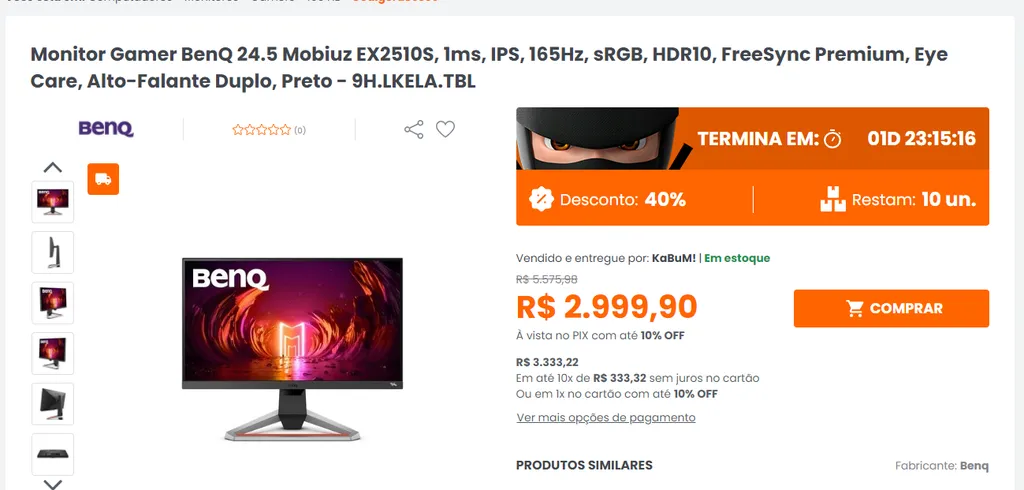Select the side-profile monitor thumbnail
The width and height of the screenshot is (1024, 490).
(x=53, y=252)
